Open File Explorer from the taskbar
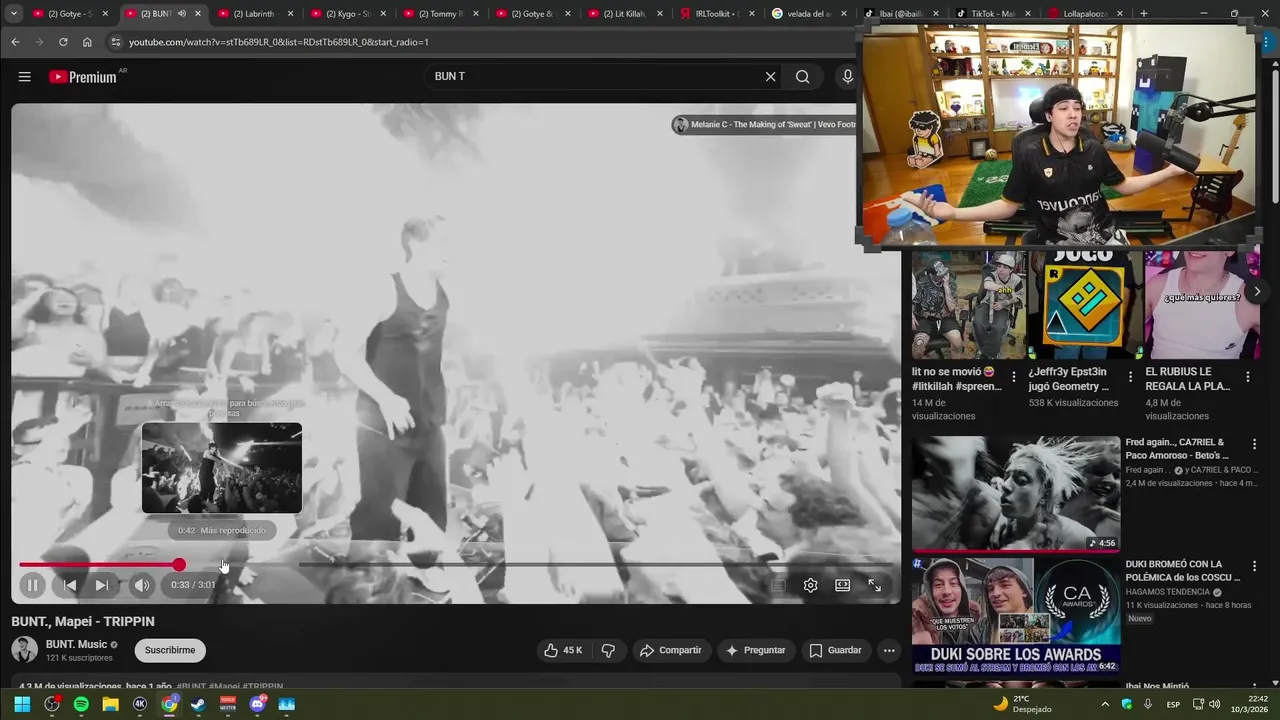Viewport: 1280px width, 720px height. point(110,704)
